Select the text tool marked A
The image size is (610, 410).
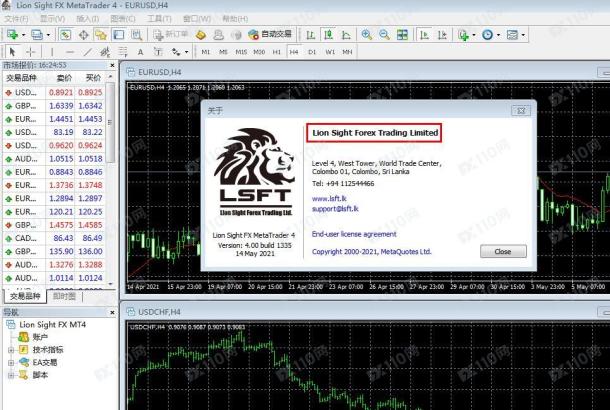tap(140, 51)
